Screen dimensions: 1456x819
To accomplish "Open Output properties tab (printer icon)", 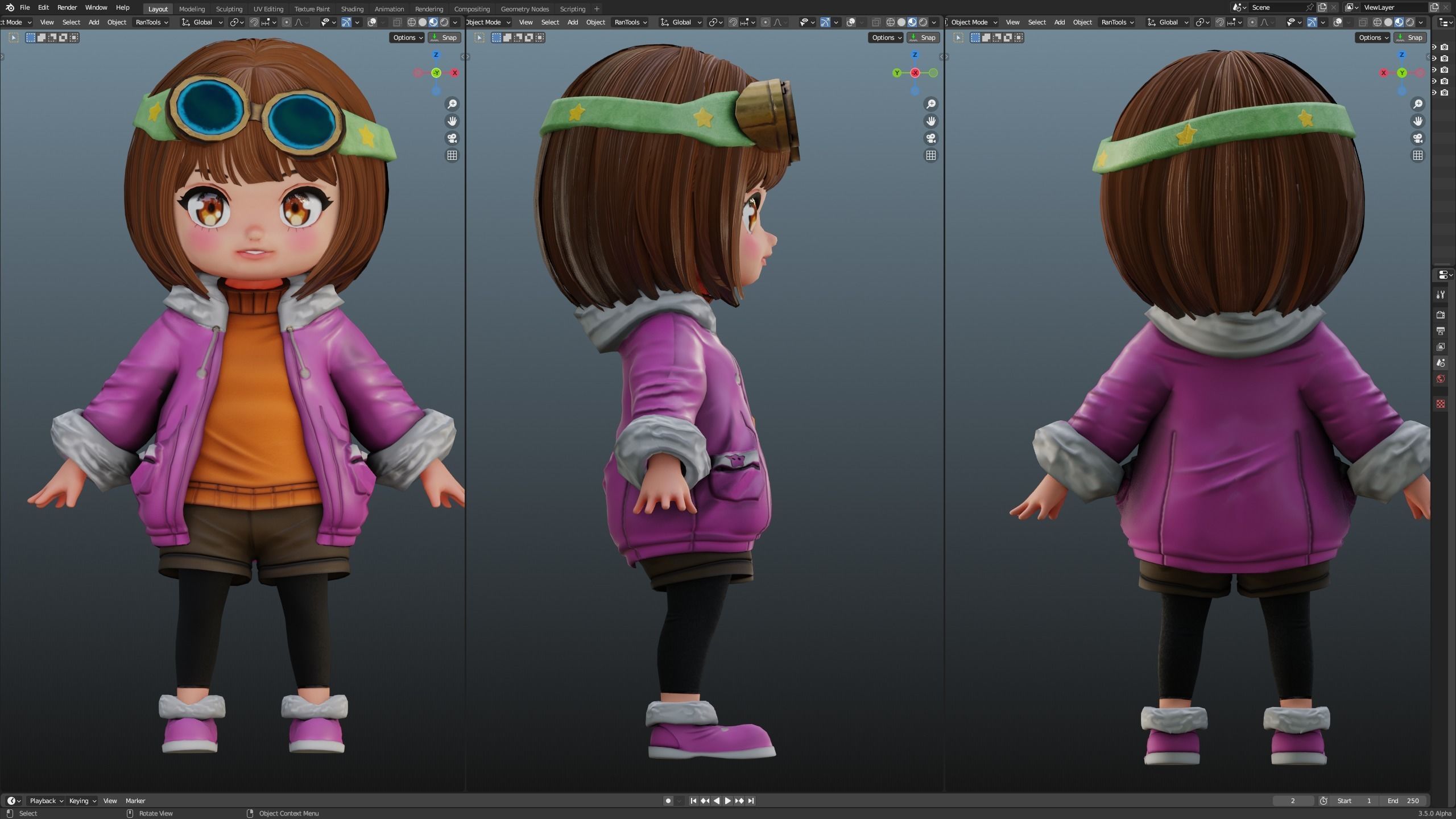I will (x=1441, y=330).
